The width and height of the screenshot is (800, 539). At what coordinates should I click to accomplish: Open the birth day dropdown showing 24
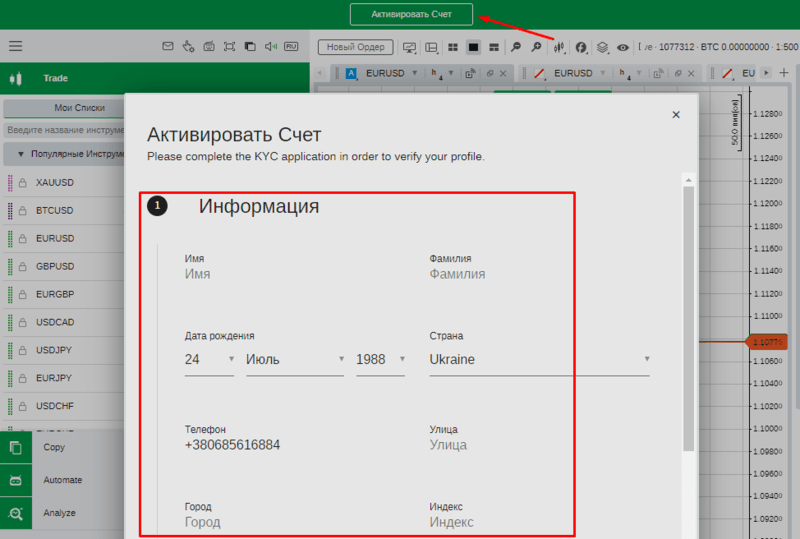pos(209,360)
